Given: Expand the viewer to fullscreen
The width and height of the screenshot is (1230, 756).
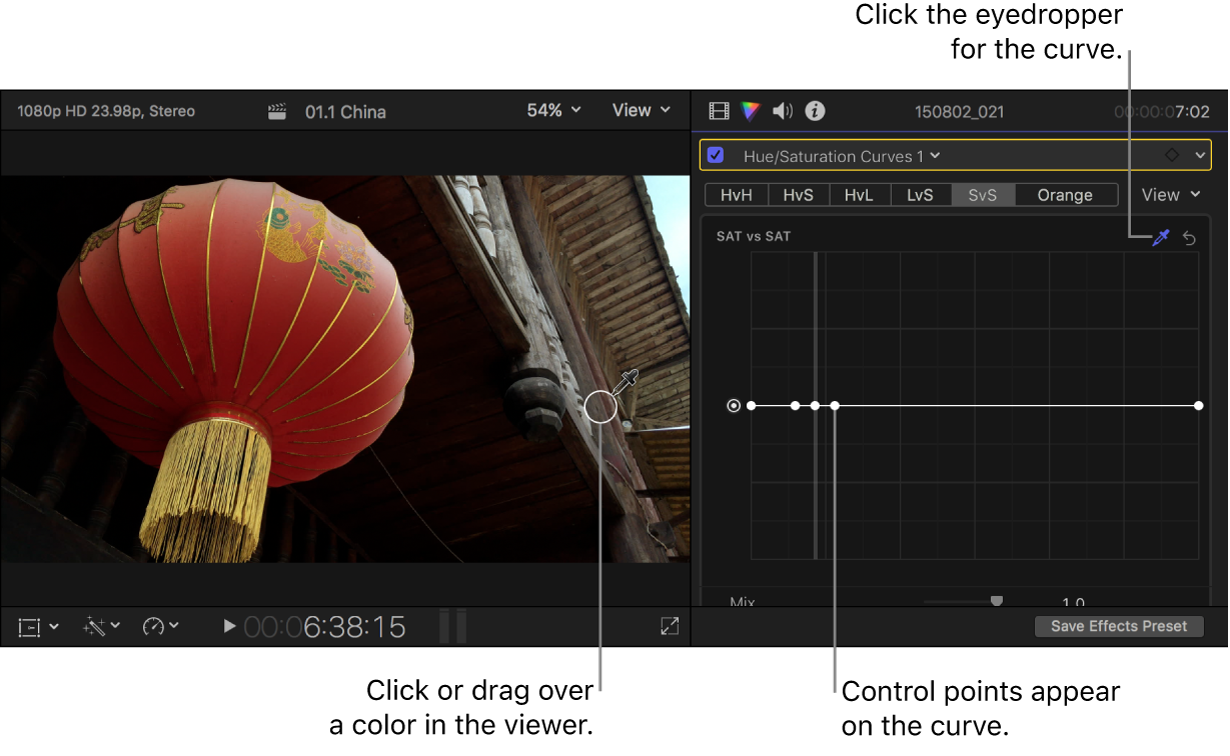Looking at the screenshot, I should point(670,626).
